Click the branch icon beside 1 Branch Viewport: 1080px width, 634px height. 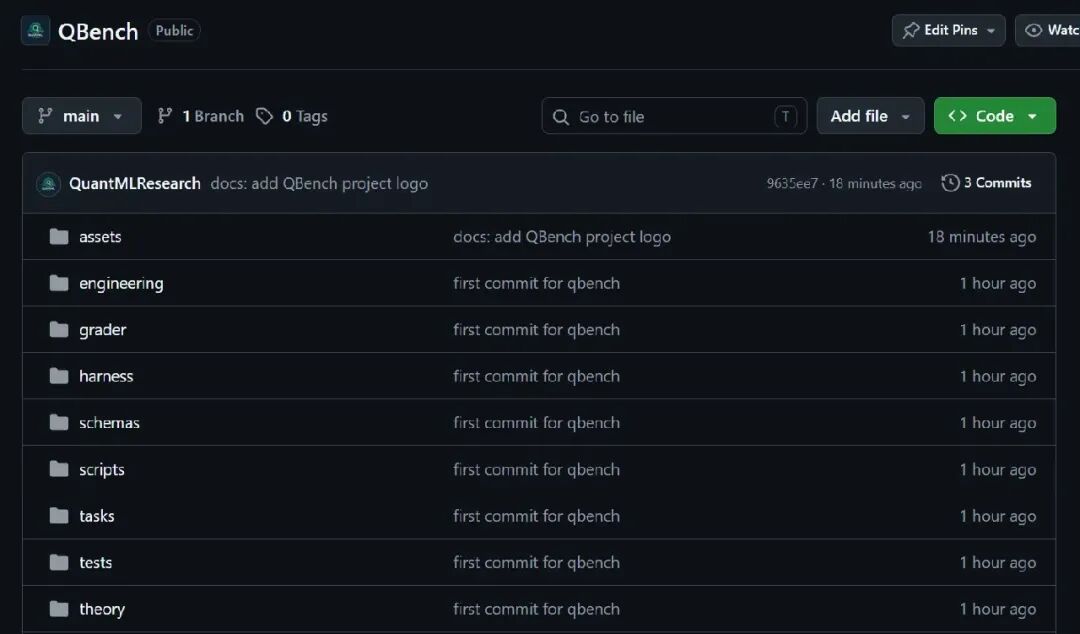click(165, 116)
